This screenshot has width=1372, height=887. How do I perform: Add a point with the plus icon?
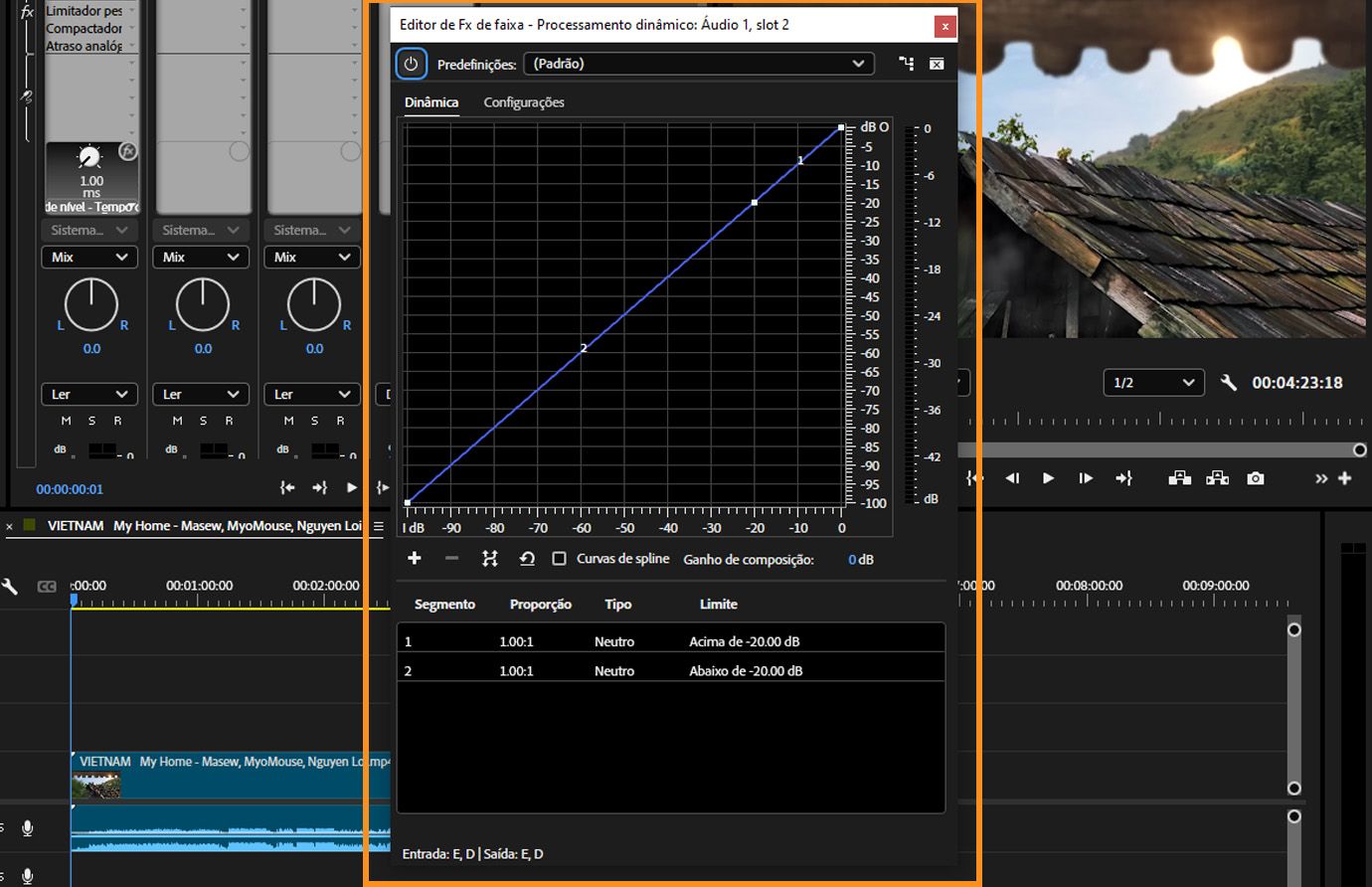[x=415, y=558]
